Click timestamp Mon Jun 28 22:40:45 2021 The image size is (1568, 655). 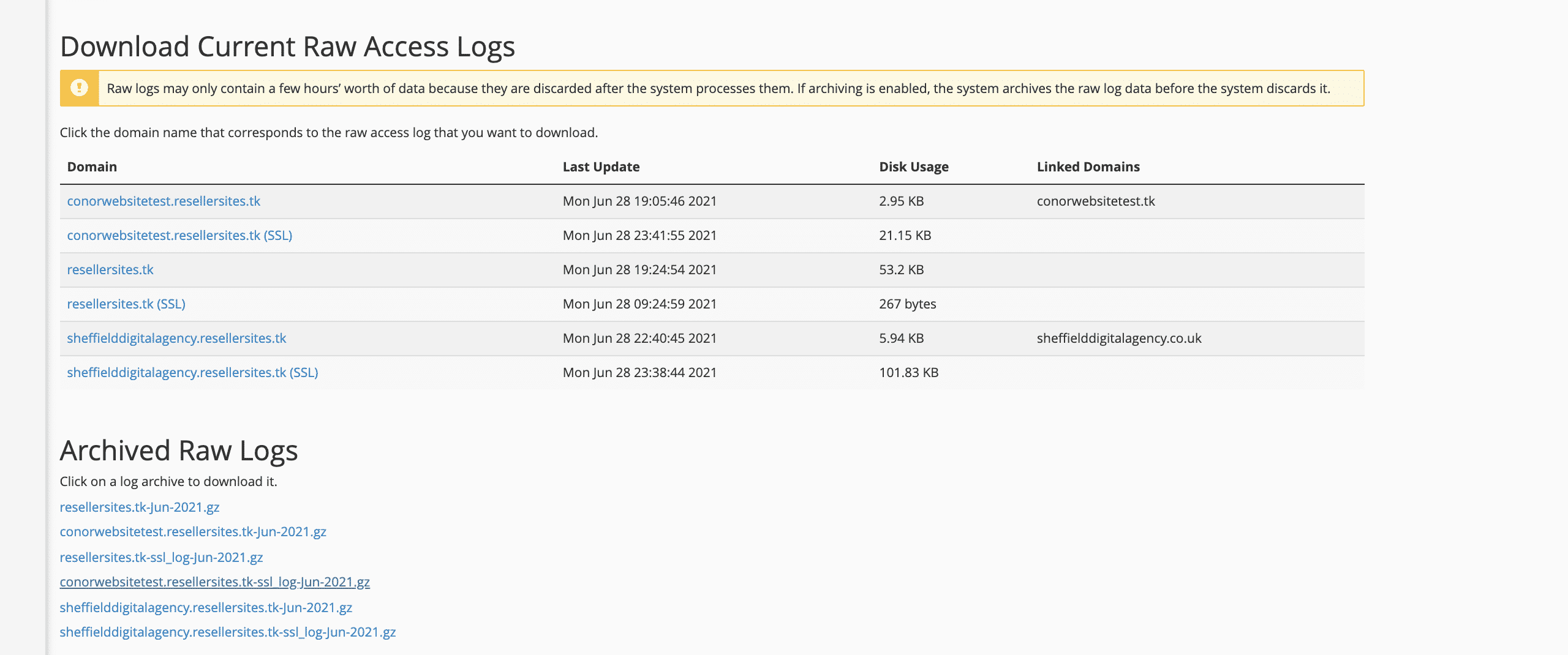(x=639, y=339)
